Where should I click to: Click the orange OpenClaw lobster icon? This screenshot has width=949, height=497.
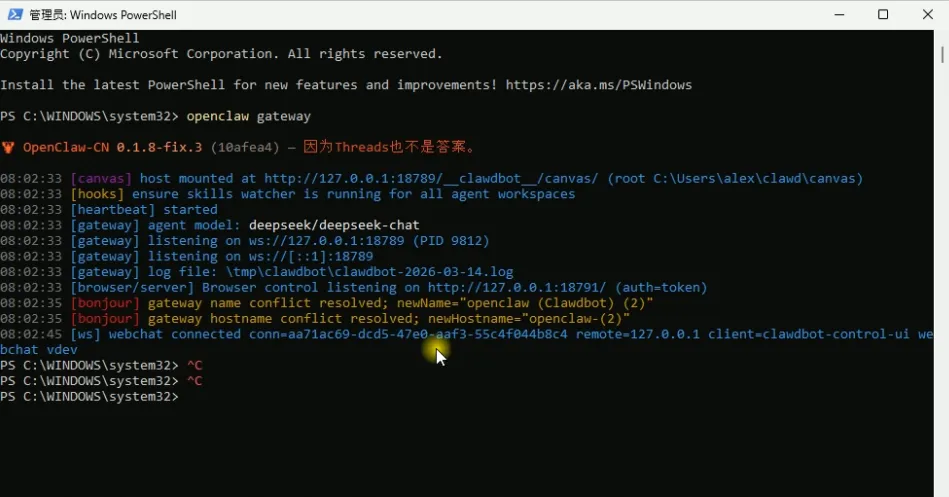[x=8, y=147]
